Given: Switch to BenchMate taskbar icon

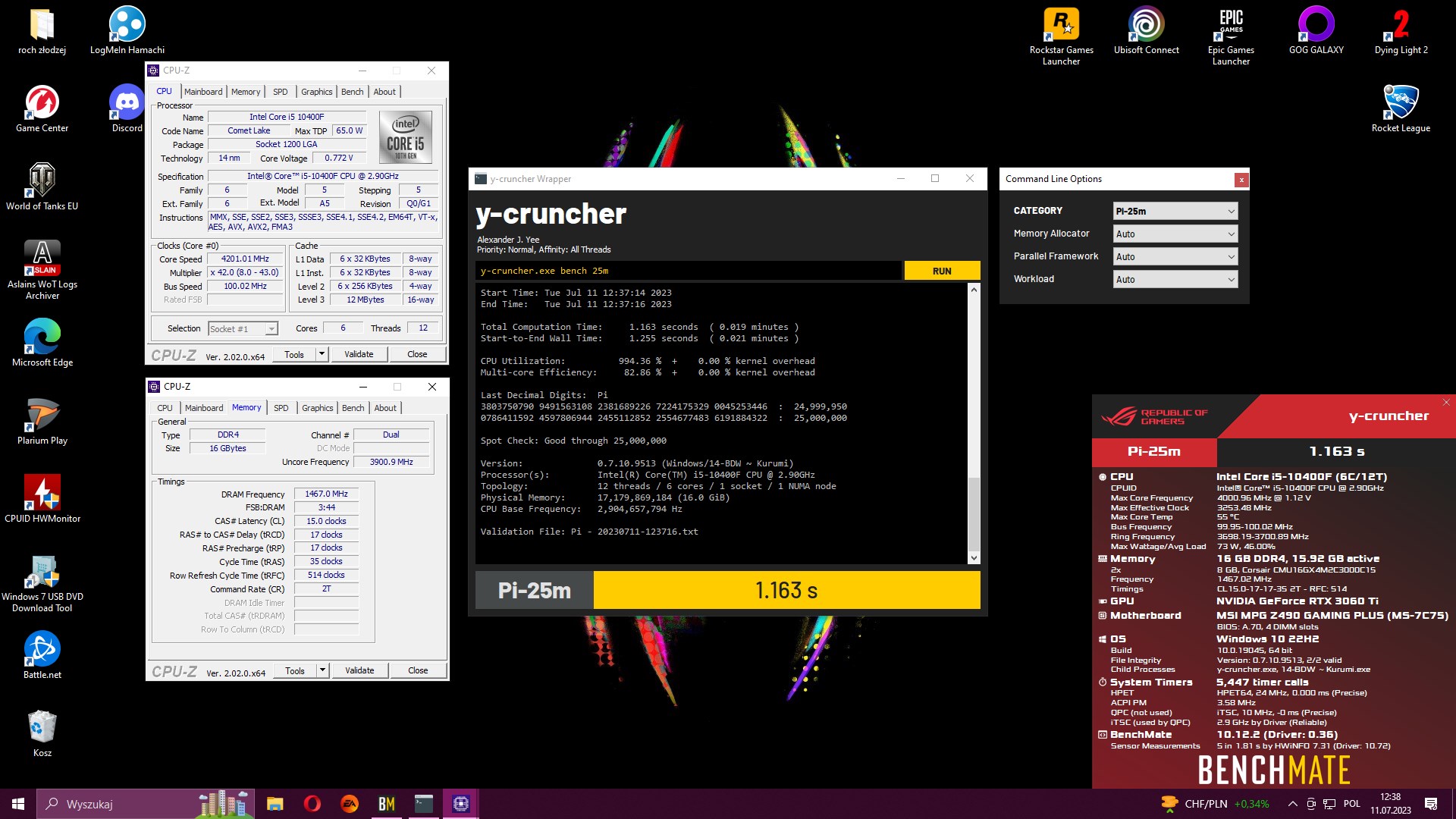Looking at the screenshot, I should click(386, 804).
